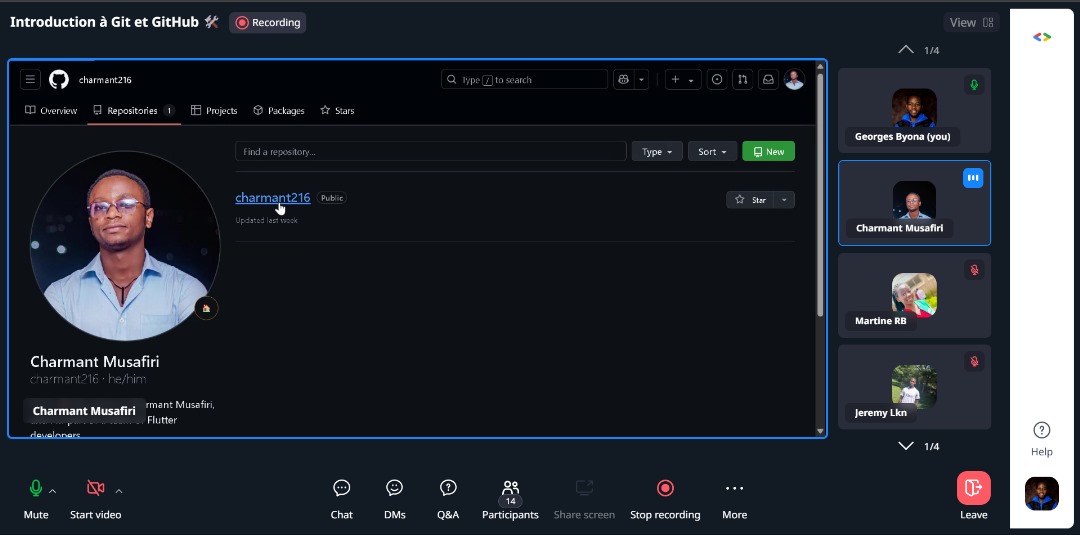Image resolution: width=1080 pixels, height=535 pixels.
Task: Select the Jeremy Lkn participant tile
Action: 914,387
